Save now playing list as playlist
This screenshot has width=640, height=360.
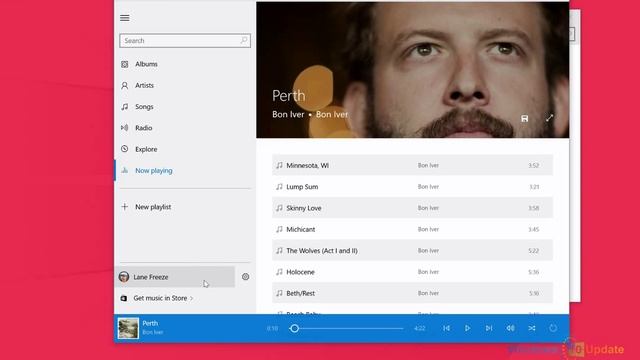525,118
